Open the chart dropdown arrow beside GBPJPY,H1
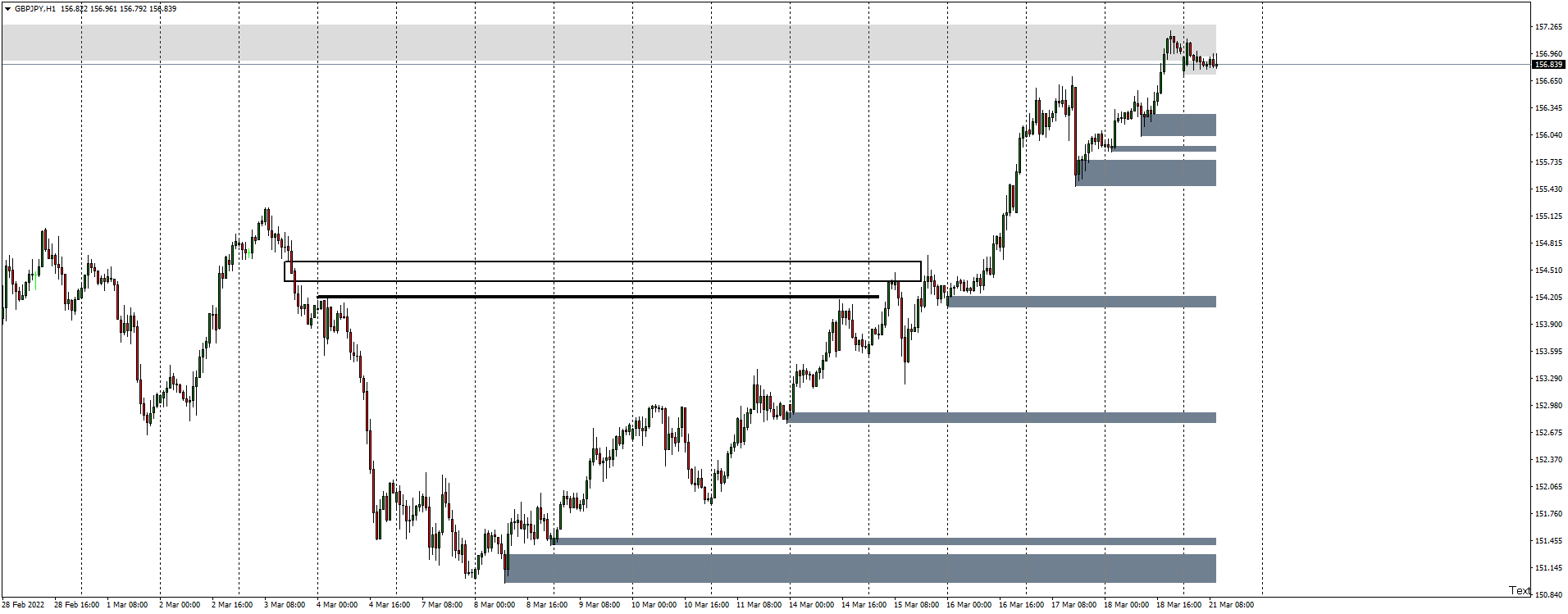Screen dimensions: 1568x614 [7, 9]
